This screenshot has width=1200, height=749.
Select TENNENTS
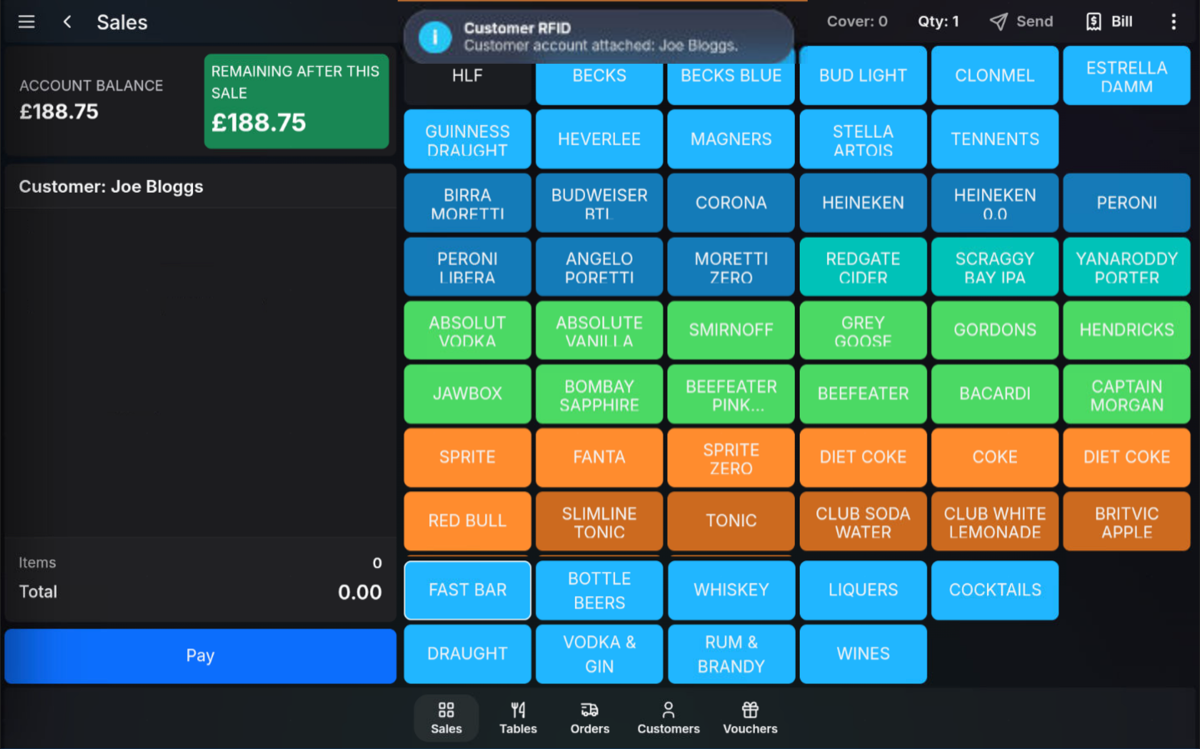(995, 139)
